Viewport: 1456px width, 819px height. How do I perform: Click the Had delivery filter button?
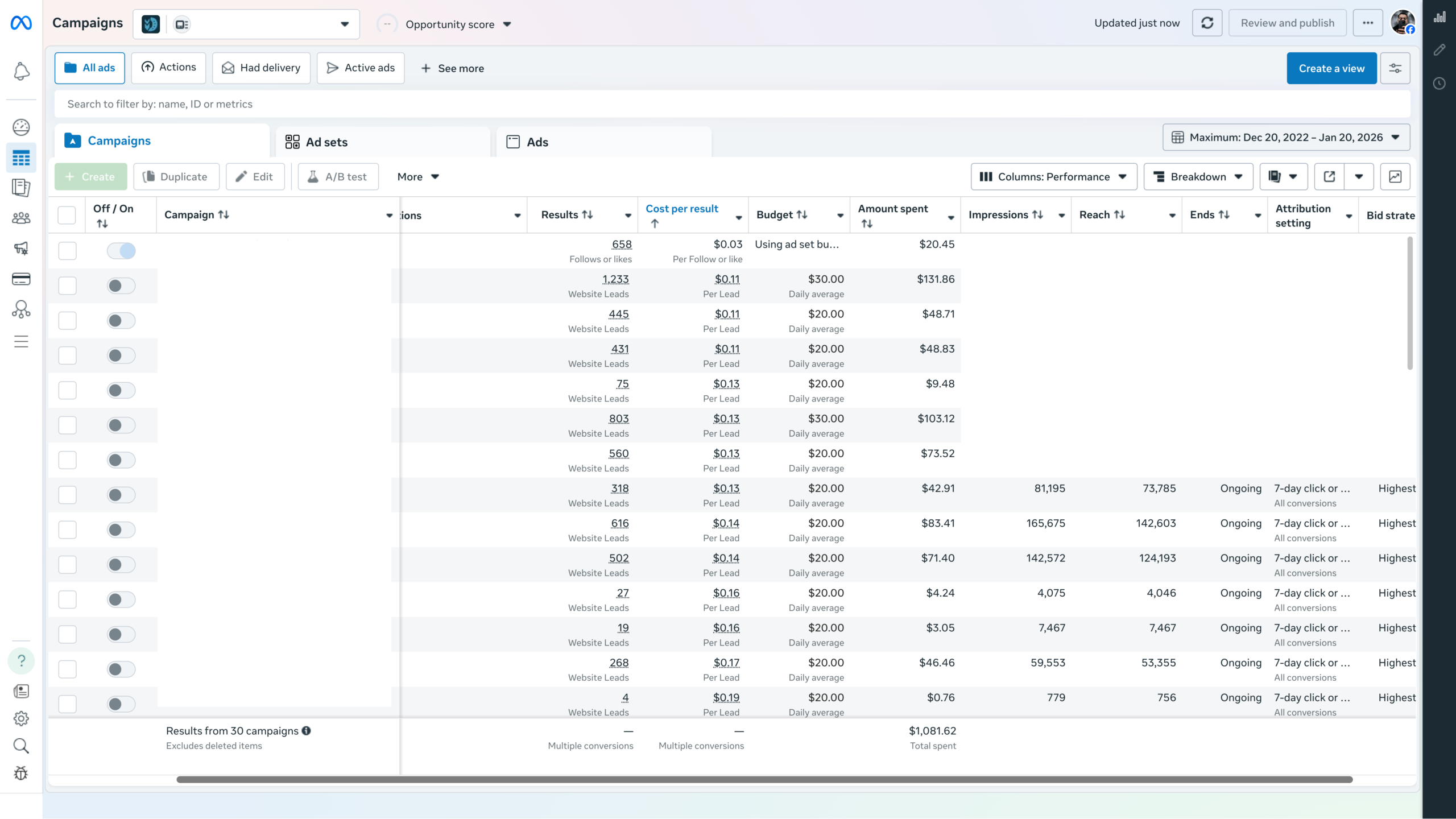pyautogui.click(x=261, y=68)
